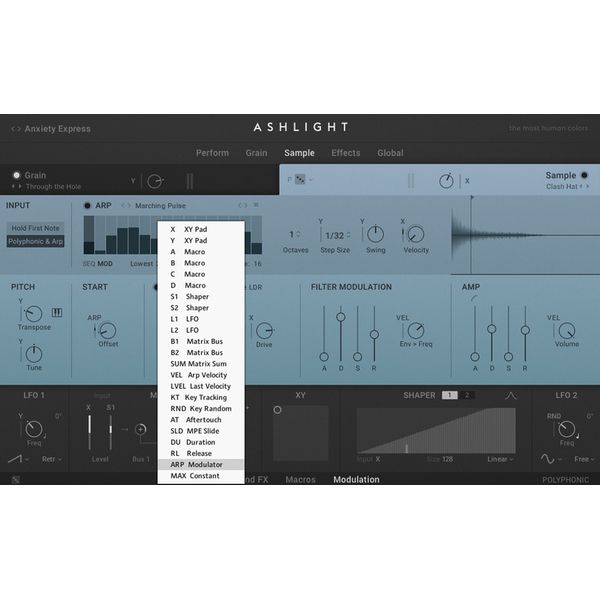This screenshot has width=600, height=600.
Task: Toggle the ARP power dot
Action: coord(87,205)
